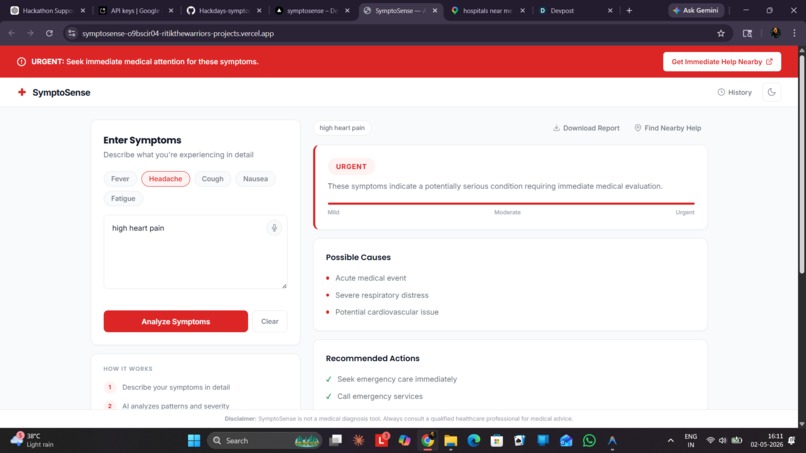The image size is (806, 453).
Task: Close the SymptoSense browser tab
Action: click(x=434, y=10)
